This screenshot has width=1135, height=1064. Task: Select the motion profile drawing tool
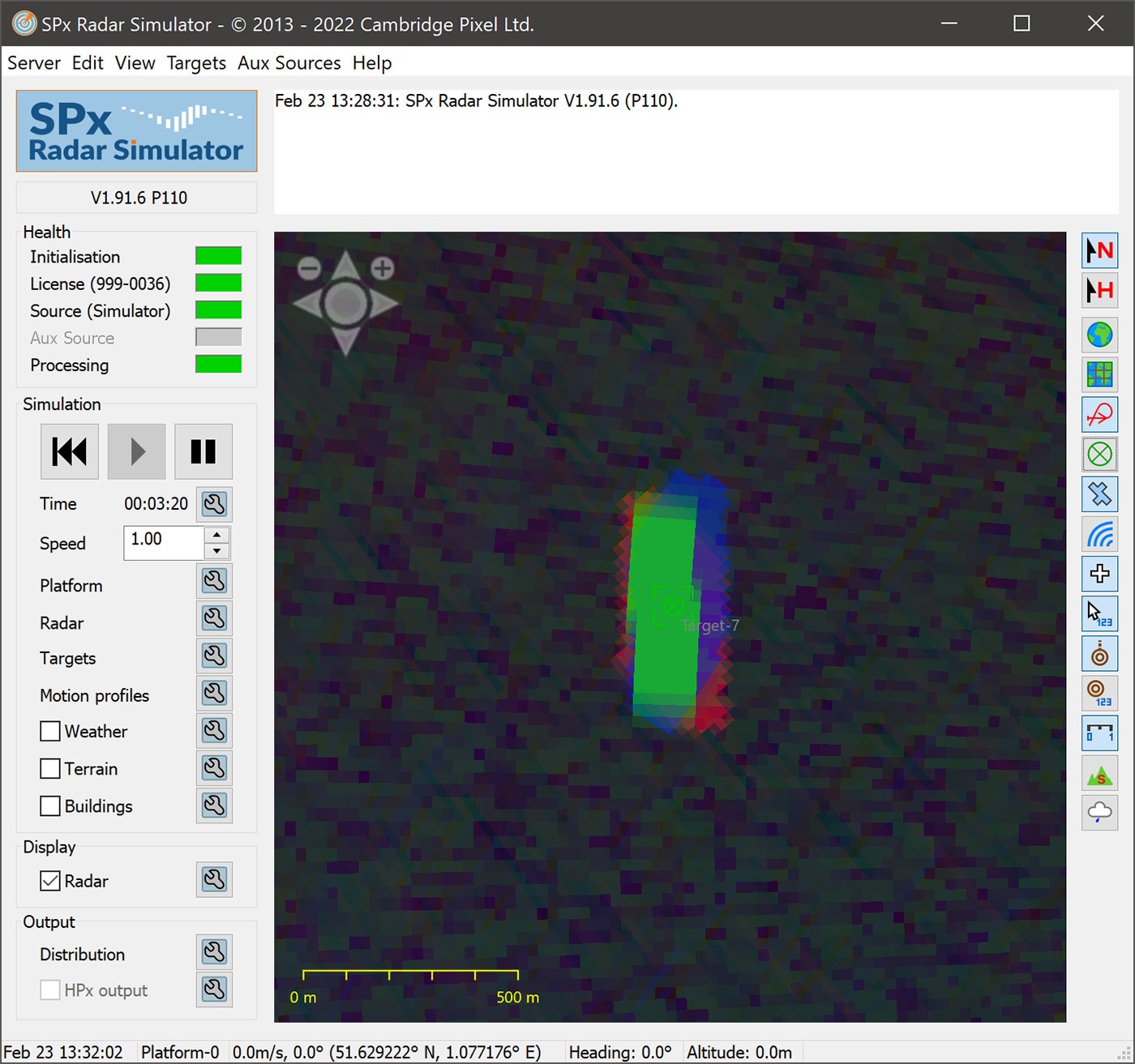(x=1099, y=414)
